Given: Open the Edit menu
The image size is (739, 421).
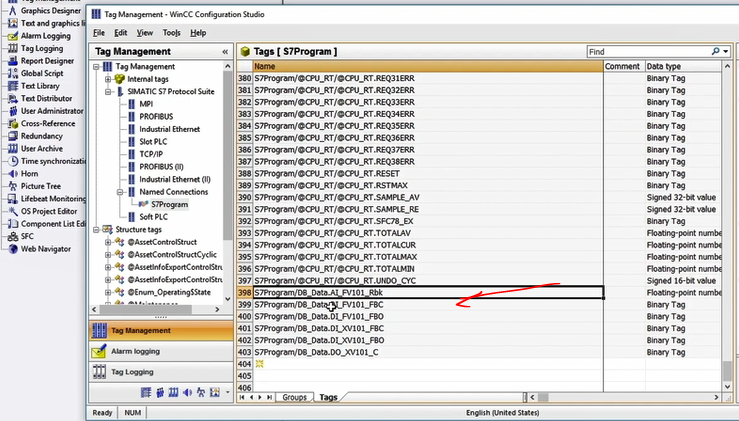Looking at the screenshot, I should click(121, 33).
